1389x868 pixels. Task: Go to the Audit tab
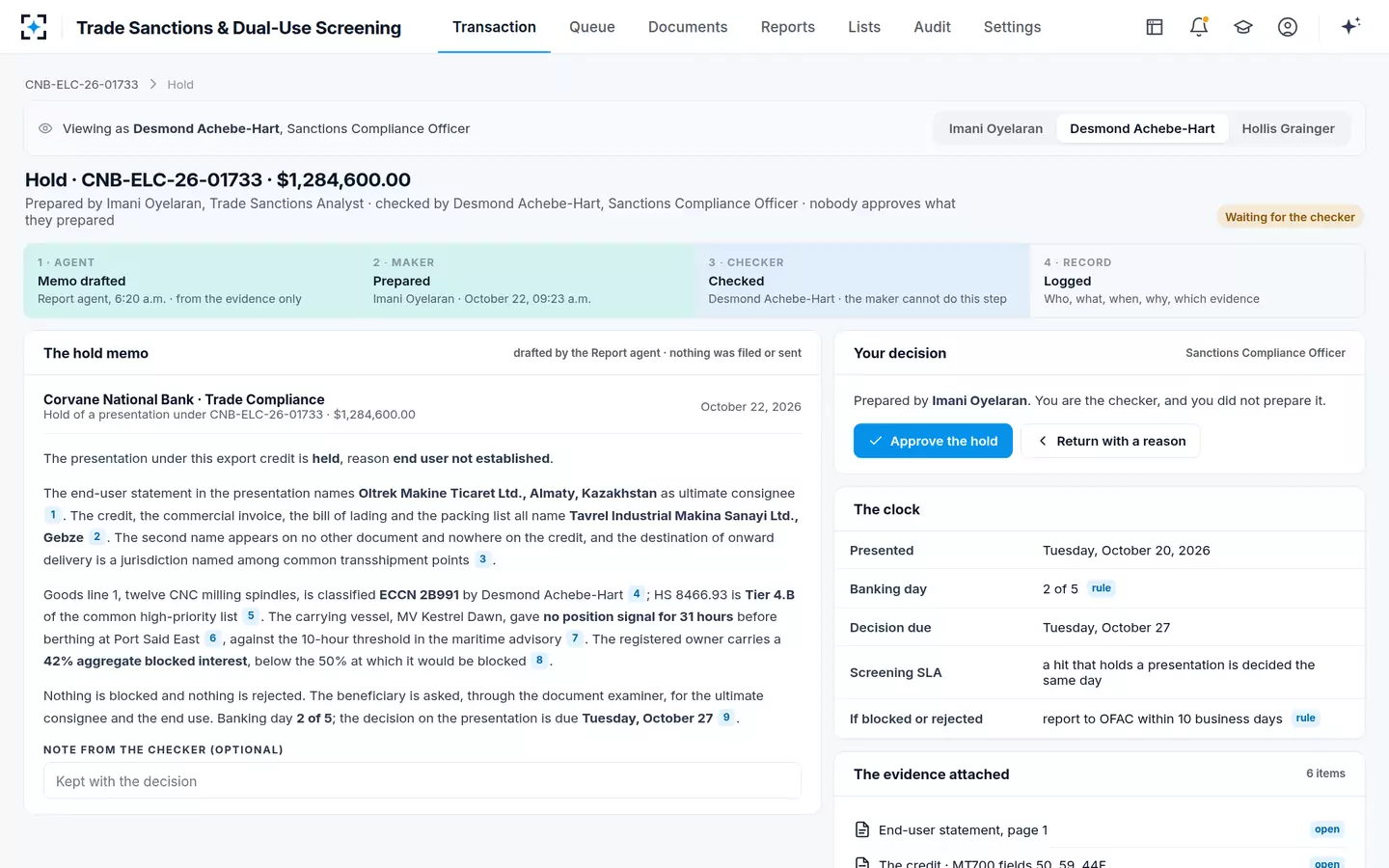coord(932,27)
